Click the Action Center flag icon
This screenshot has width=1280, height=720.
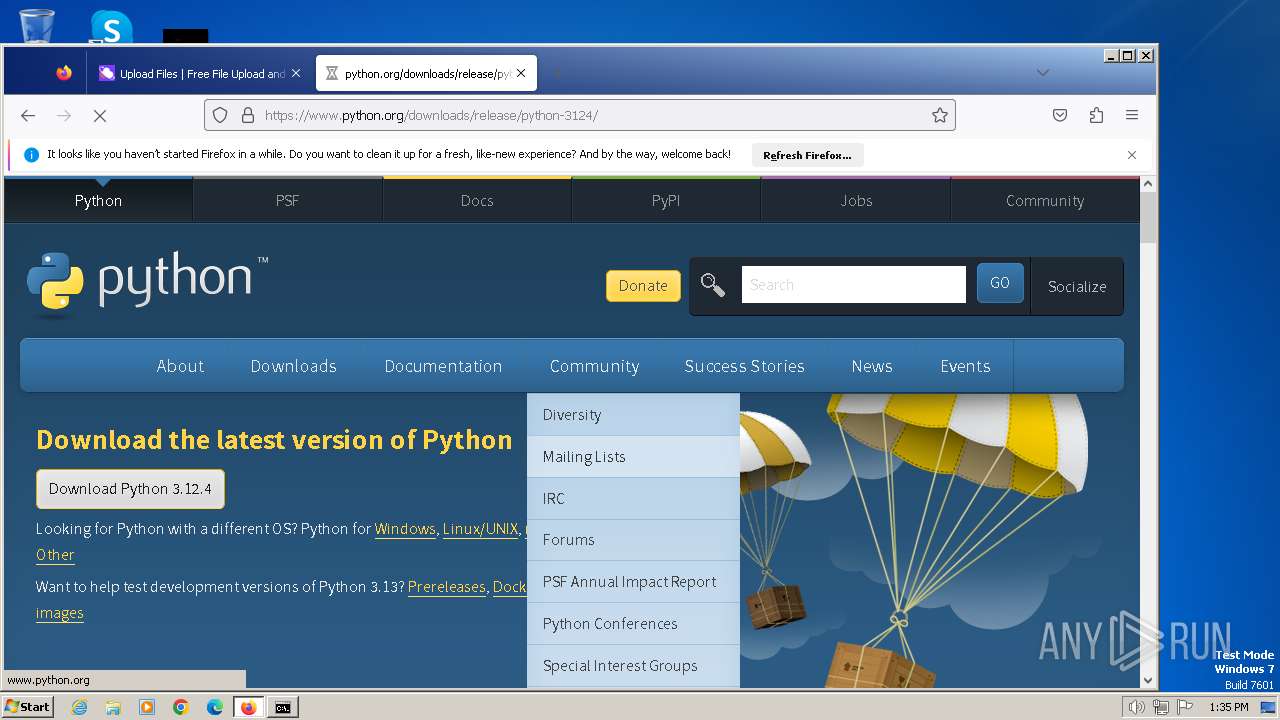coord(1185,707)
